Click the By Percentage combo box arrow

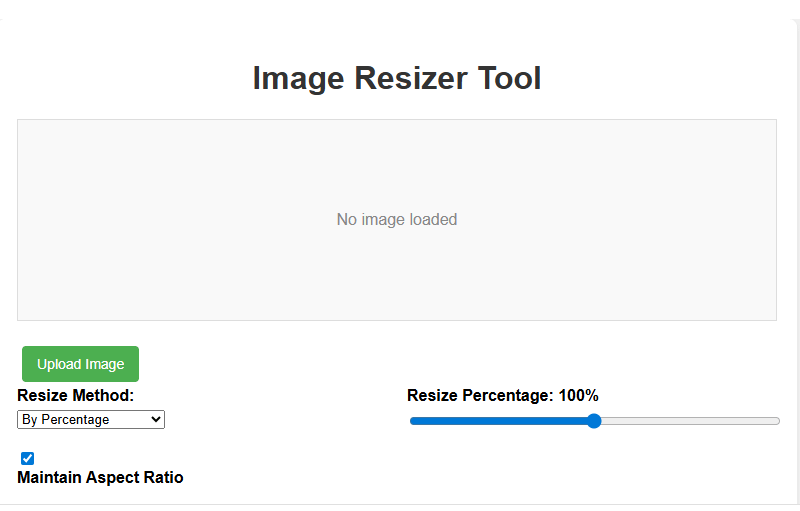(156, 420)
